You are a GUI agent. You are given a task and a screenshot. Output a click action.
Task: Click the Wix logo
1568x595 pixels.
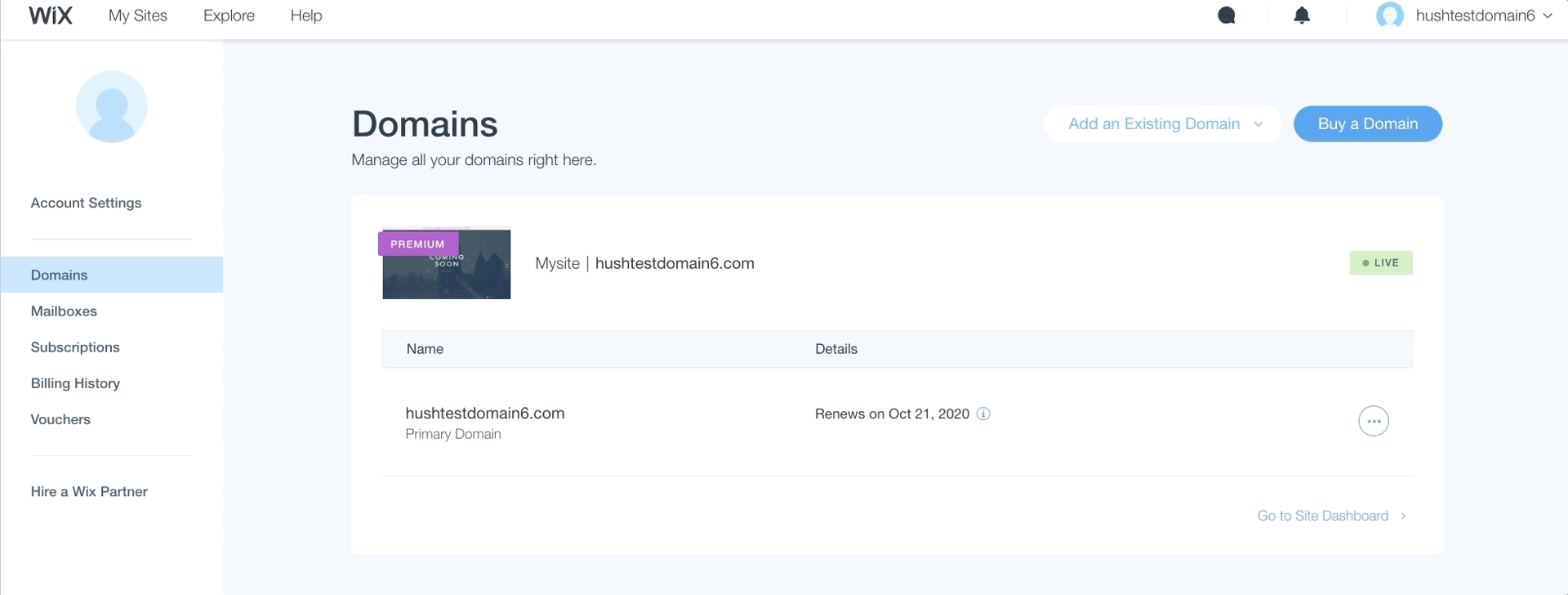pyautogui.click(x=51, y=16)
